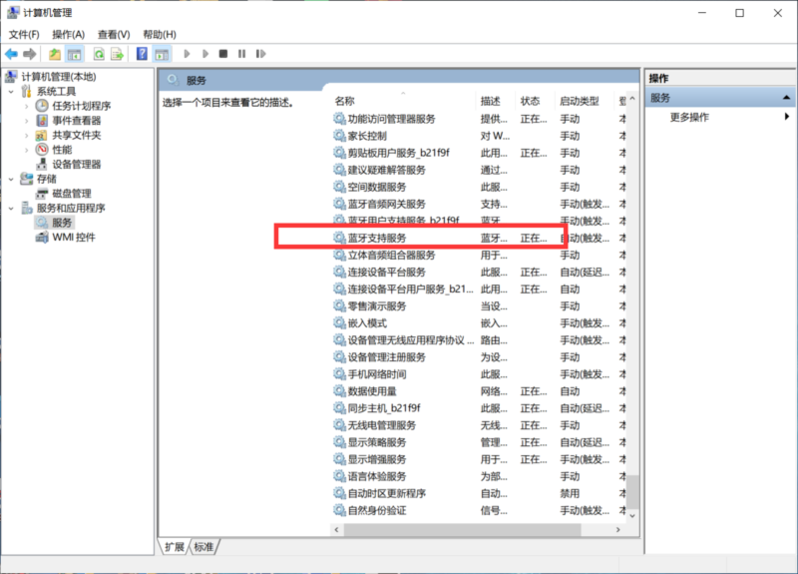
Task: Select the 家长控制 service entry
Action: tap(366, 135)
